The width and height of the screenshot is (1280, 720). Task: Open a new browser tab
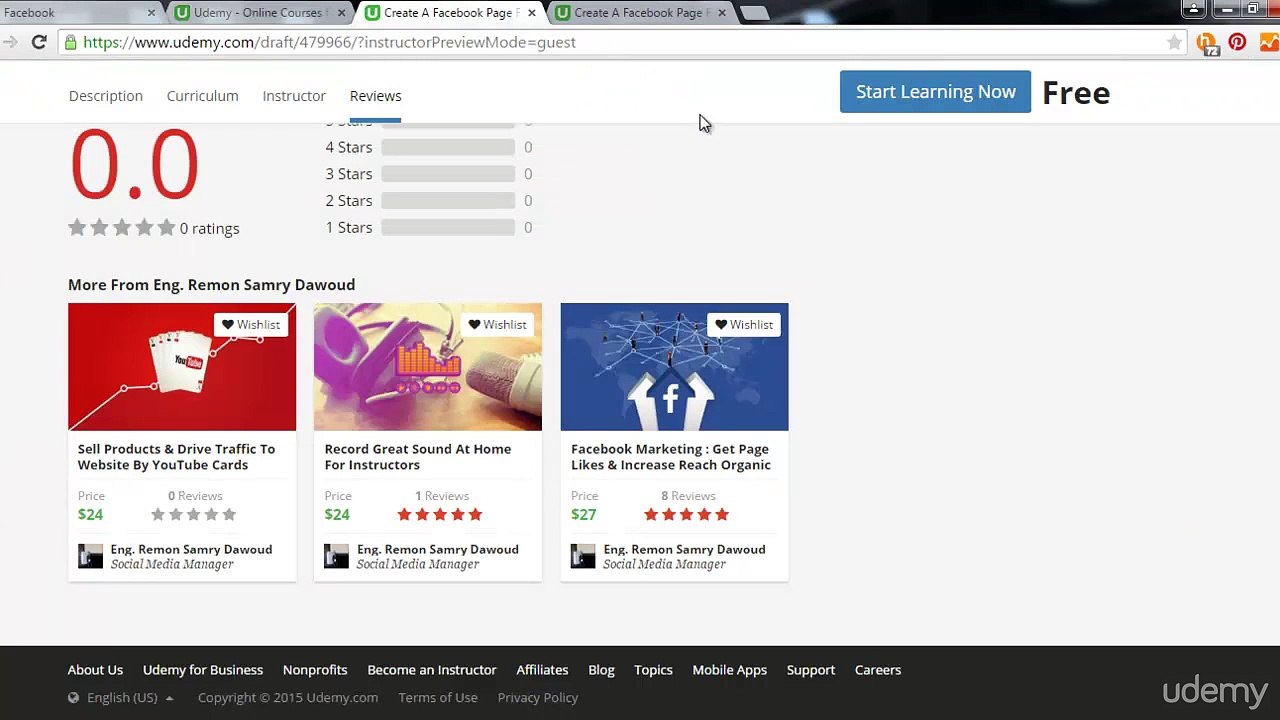755,13
